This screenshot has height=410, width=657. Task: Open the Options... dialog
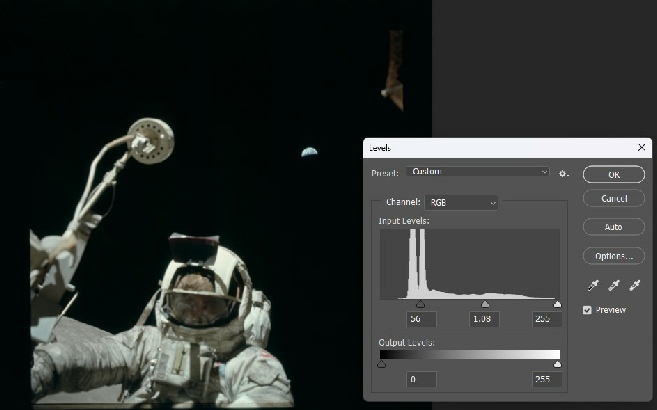(x=613, y=256)
